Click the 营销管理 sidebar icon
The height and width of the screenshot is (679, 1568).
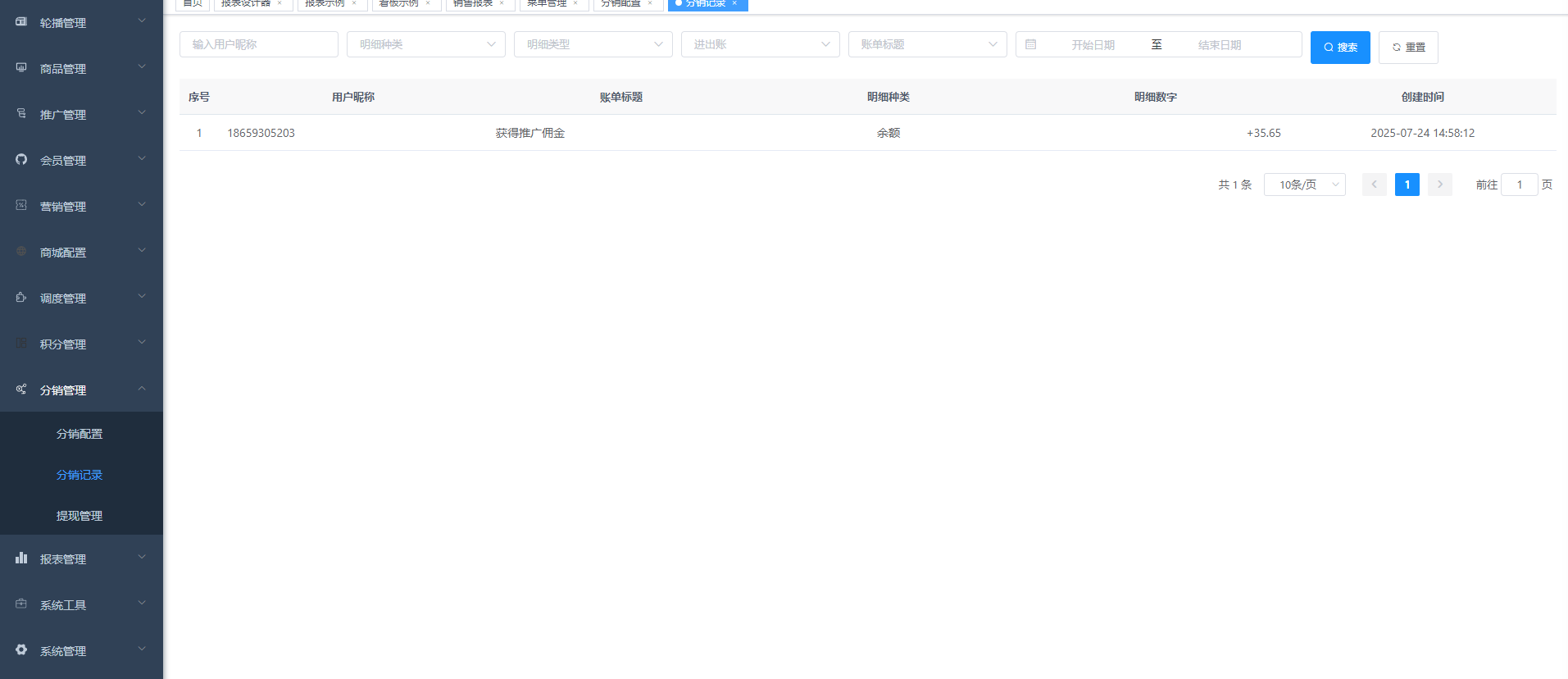tap(21, 206)
